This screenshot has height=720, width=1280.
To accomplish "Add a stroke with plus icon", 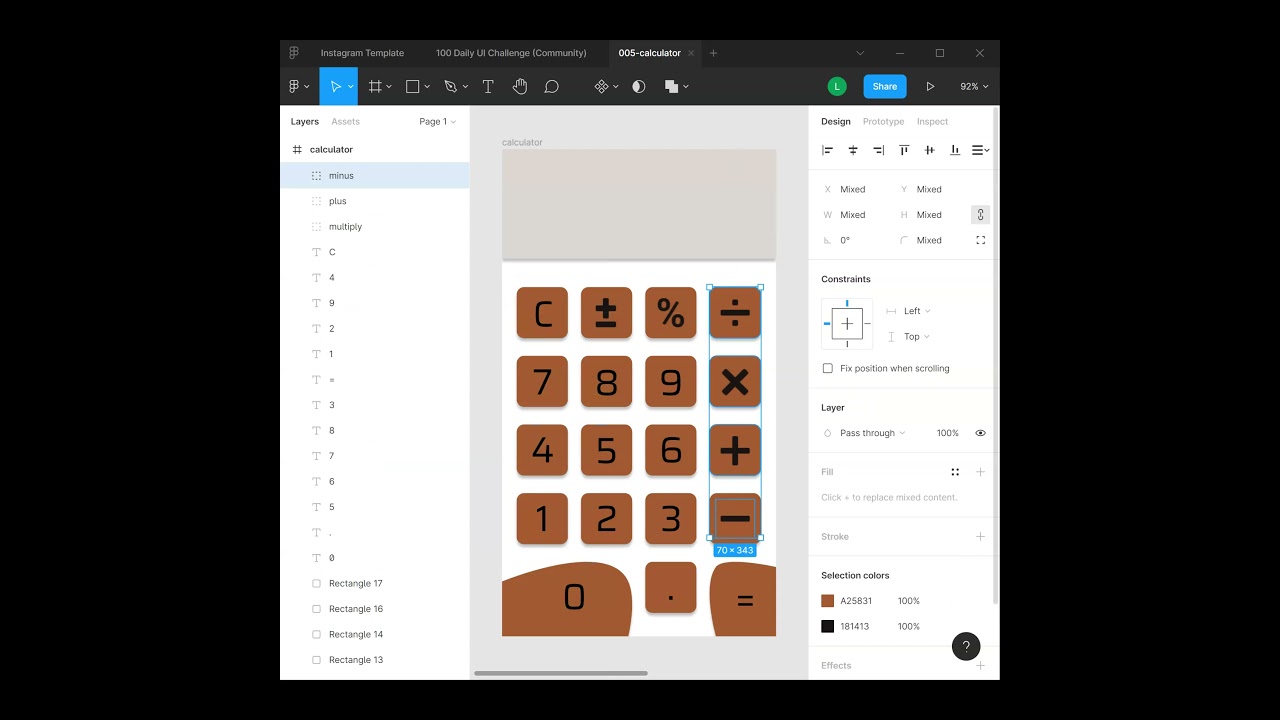I will (980, 537).
